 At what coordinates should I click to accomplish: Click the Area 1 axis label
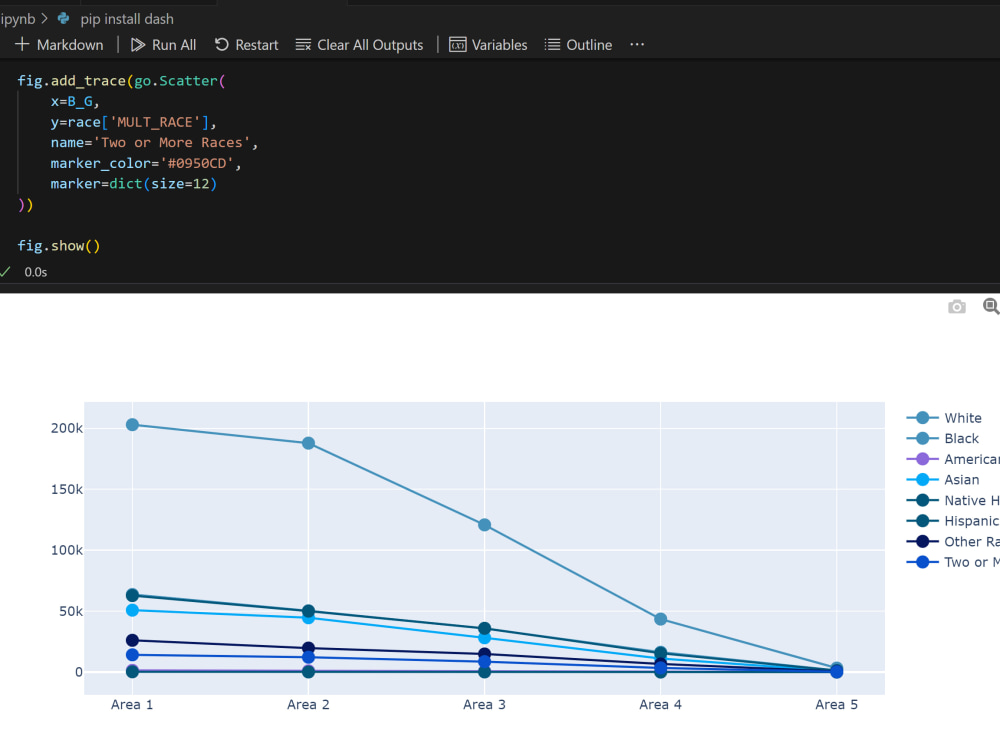pyautogui.click(x=132, y=705)
